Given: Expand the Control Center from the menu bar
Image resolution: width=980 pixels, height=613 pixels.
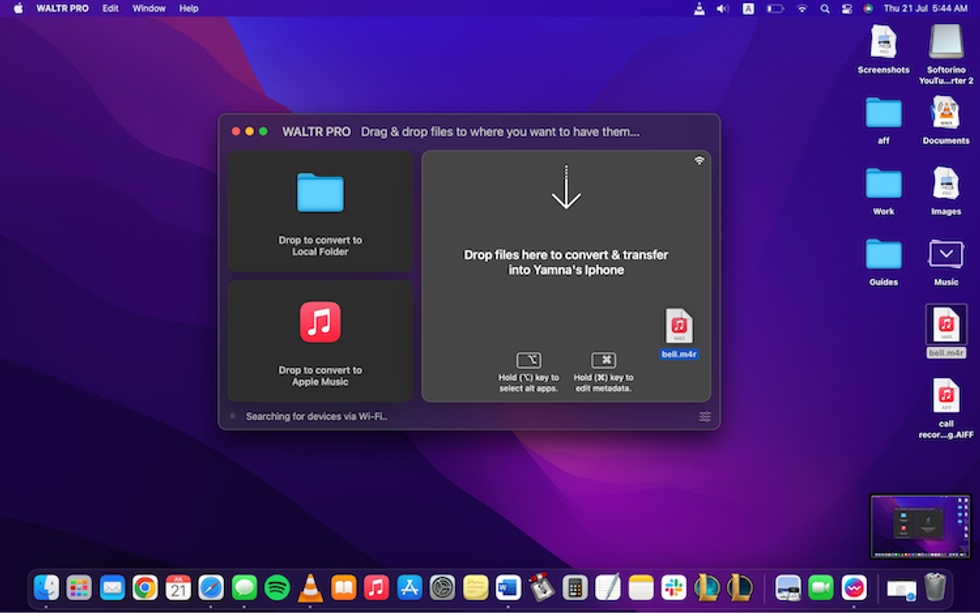Looking at the screenshot, I should (847, 8).
